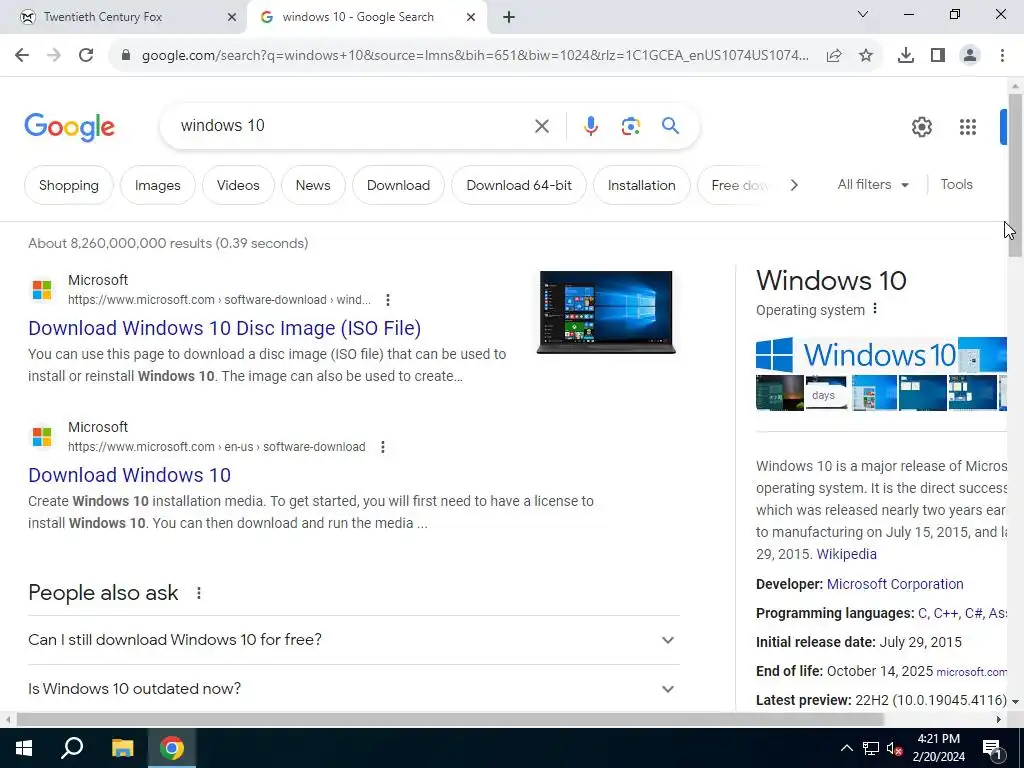This screenshot has height=768, width=1024.
Task: Select the Download 64-bit chip
Action: coord(519,185)
